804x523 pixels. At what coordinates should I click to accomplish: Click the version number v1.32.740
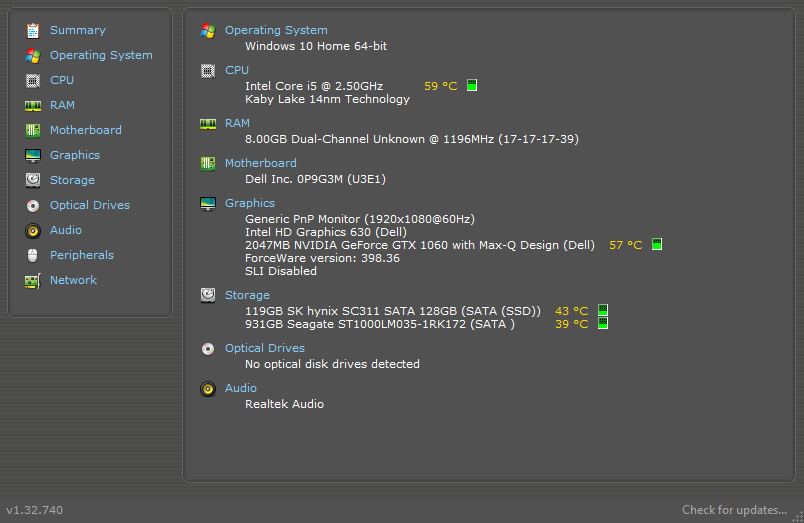tap(35, 510)
